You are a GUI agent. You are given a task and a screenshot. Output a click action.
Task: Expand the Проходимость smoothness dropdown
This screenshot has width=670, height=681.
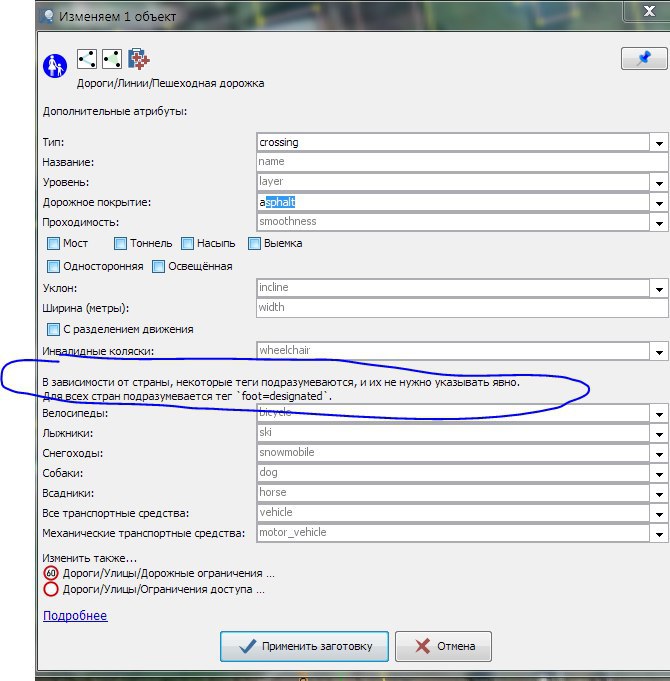pos(659,222)
